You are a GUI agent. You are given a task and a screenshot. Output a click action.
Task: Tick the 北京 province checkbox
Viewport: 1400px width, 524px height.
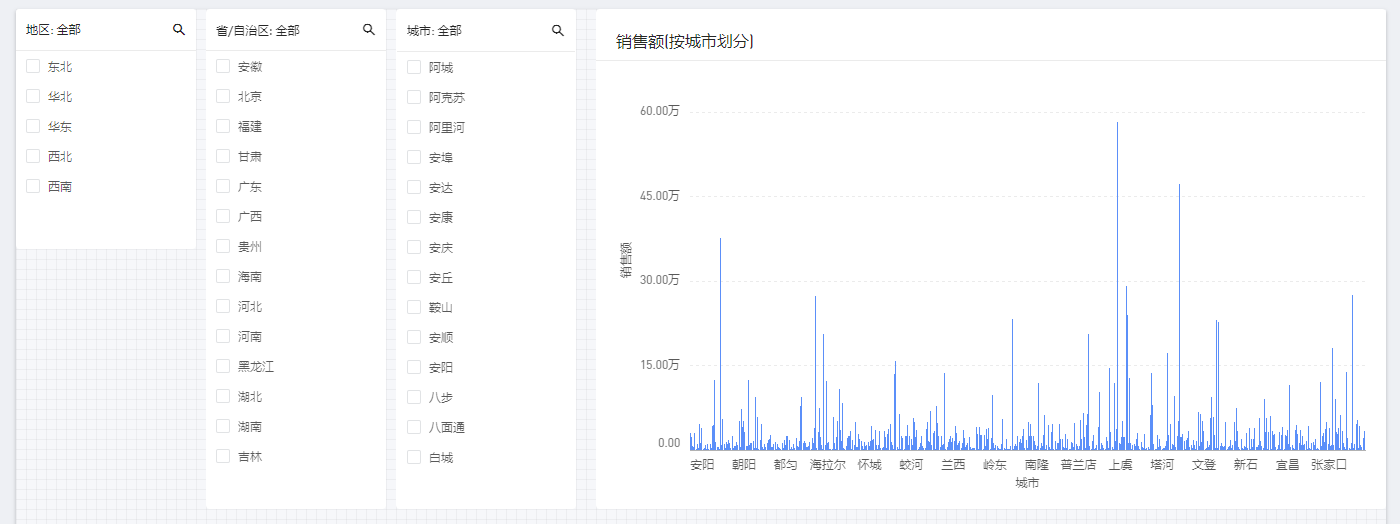[223, 97]
